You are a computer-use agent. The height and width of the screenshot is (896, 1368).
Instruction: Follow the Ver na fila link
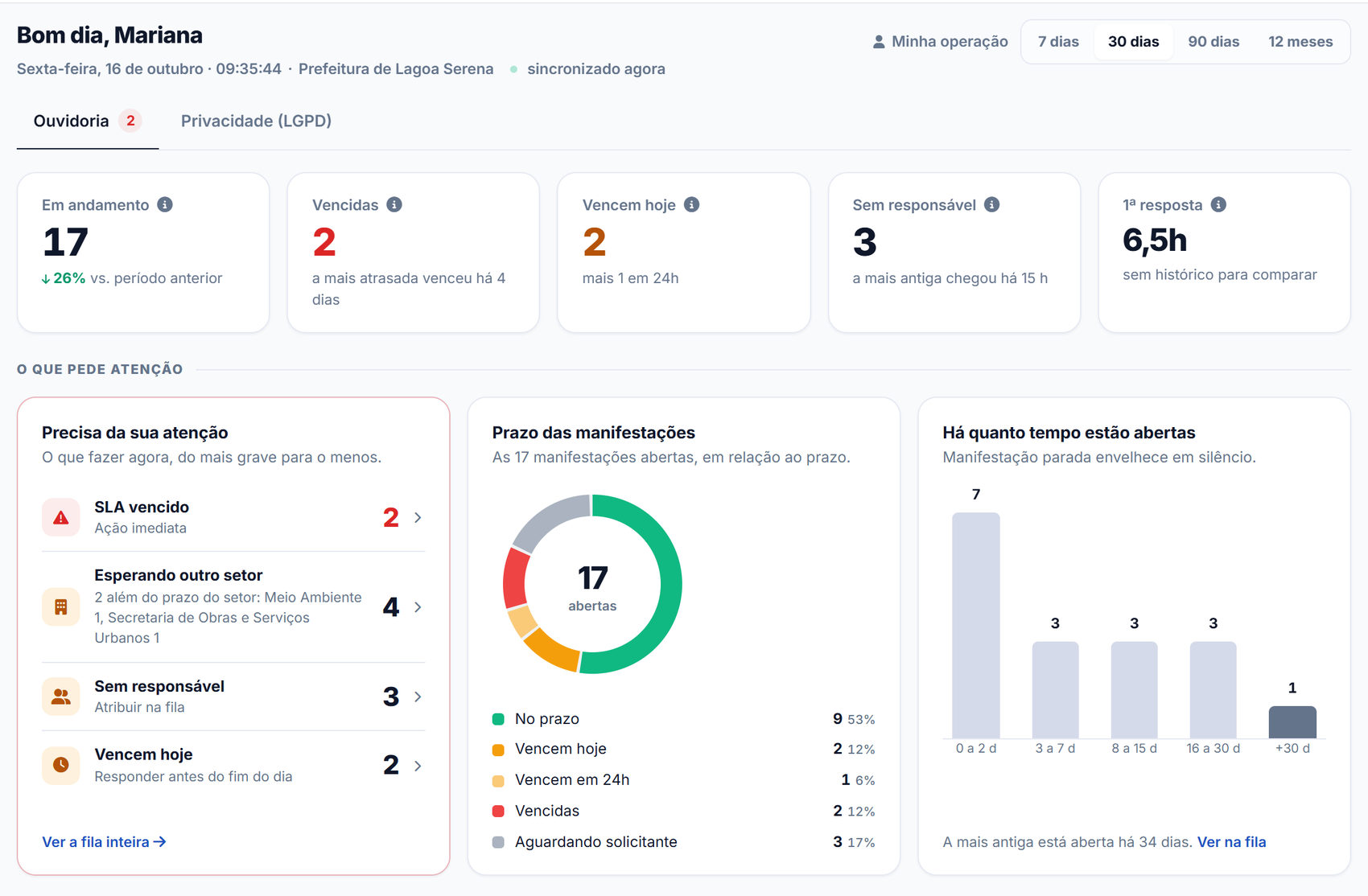(1231, 842)
